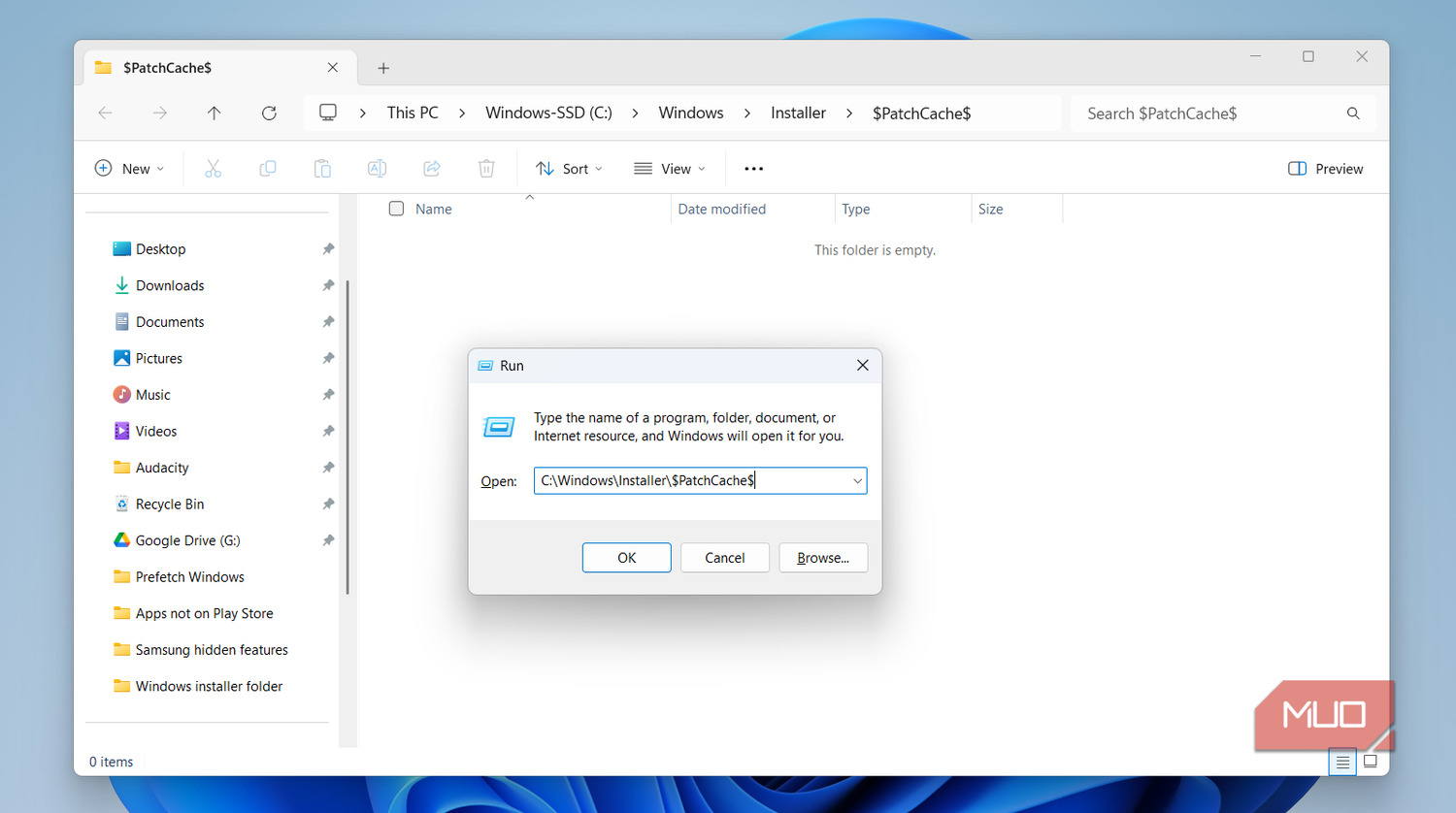Sort by the Size column header
1456x813 pixels.
pyautogui.click(x=991, y=209)
